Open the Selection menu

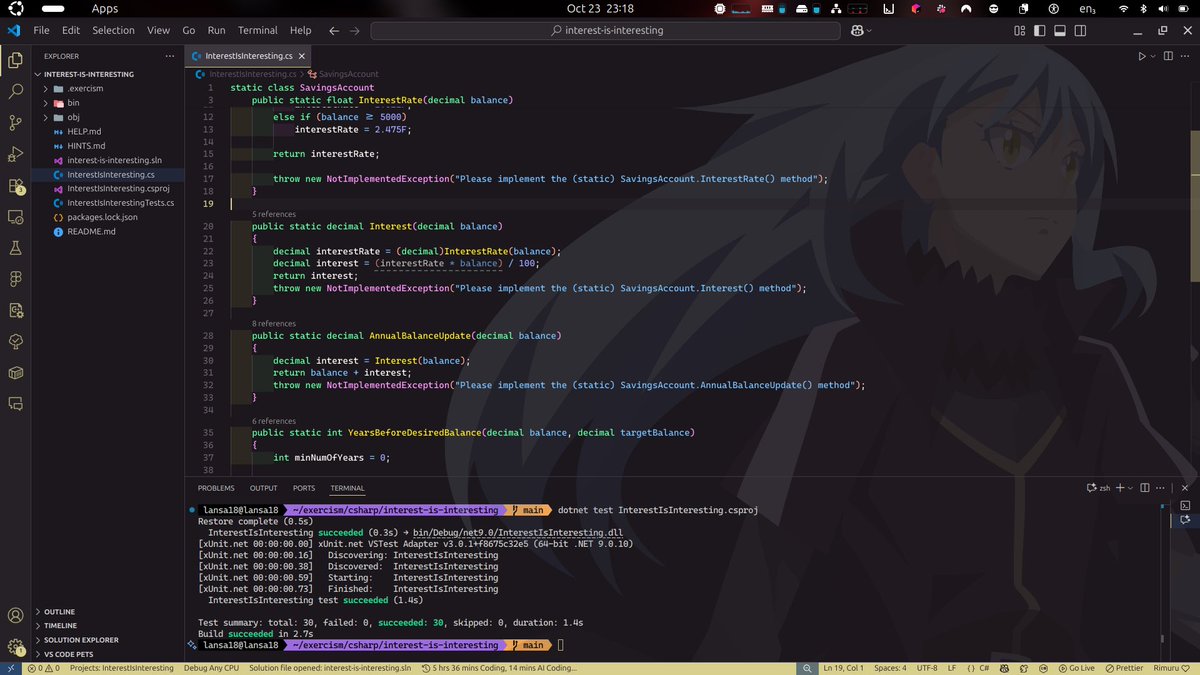click(114, 31)
